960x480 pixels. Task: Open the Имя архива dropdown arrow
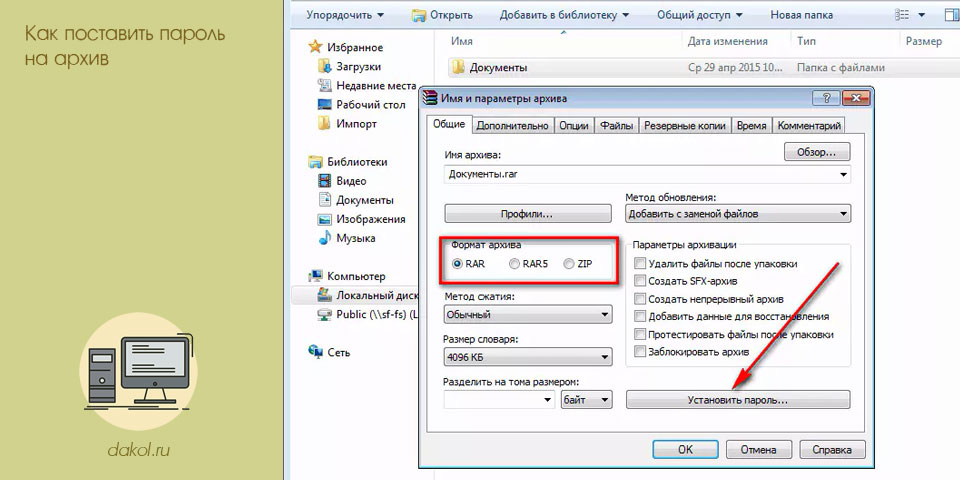pos(844,174)
